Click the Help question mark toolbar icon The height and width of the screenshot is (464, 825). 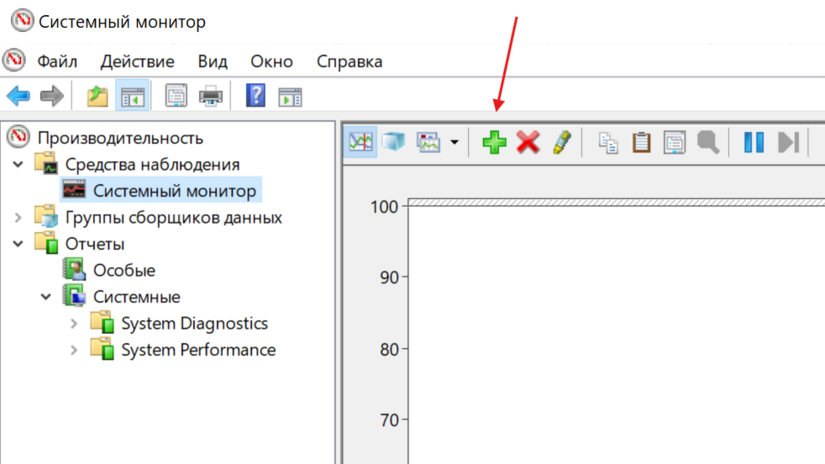coord(255,96)
